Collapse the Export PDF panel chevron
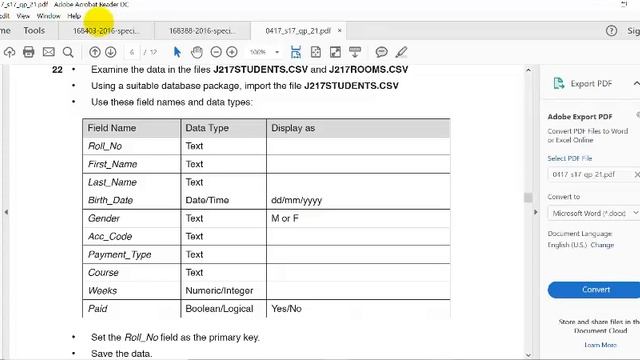Image resolution: width=640 pixels, height=360 pixels. point(636,84)
